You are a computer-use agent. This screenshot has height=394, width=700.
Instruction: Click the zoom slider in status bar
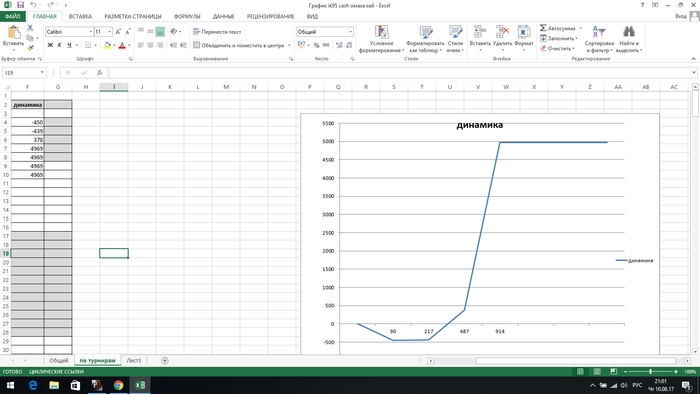[650, 371]
